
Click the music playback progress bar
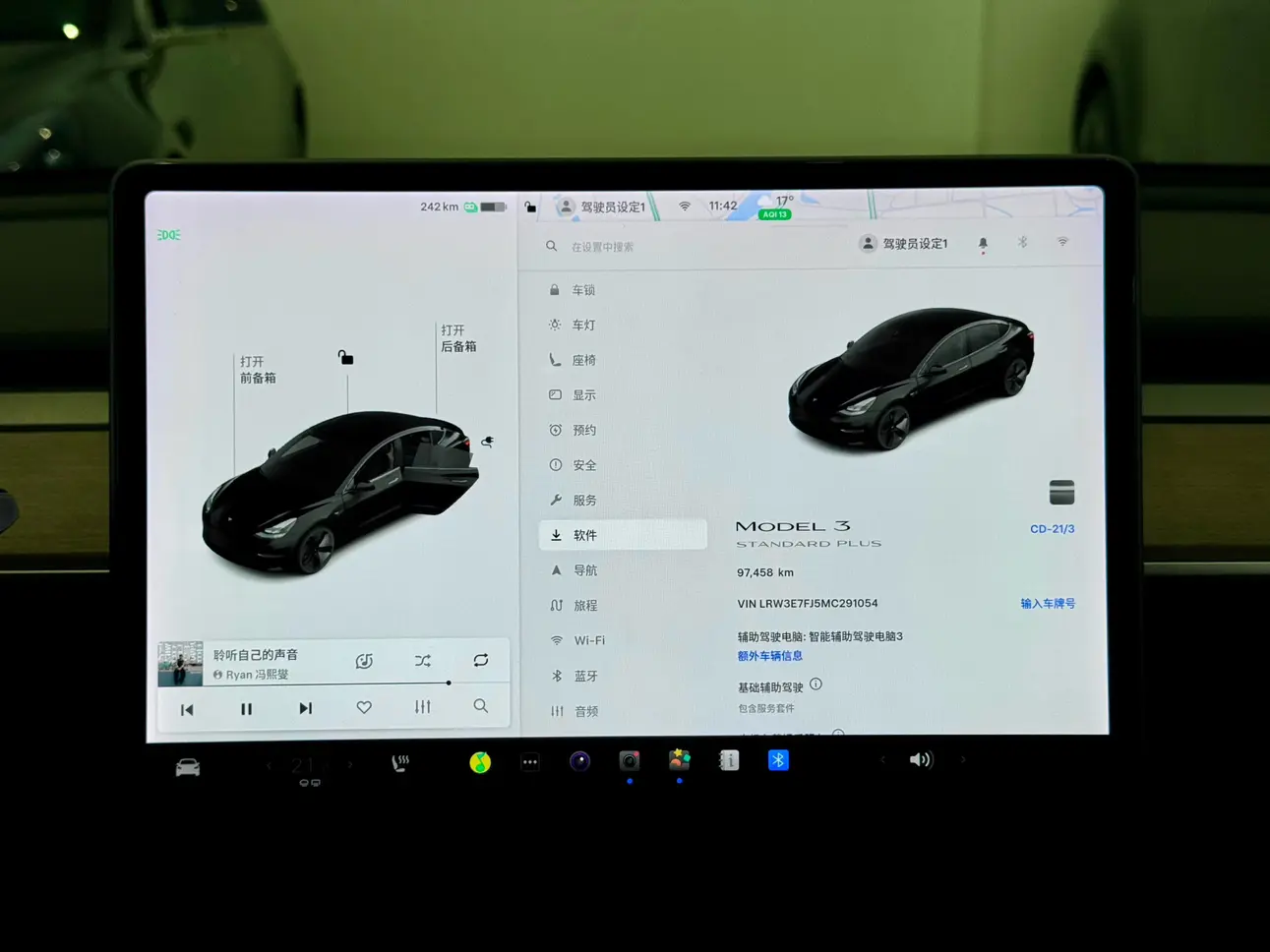pyautogui.click(x=333, y=683)
